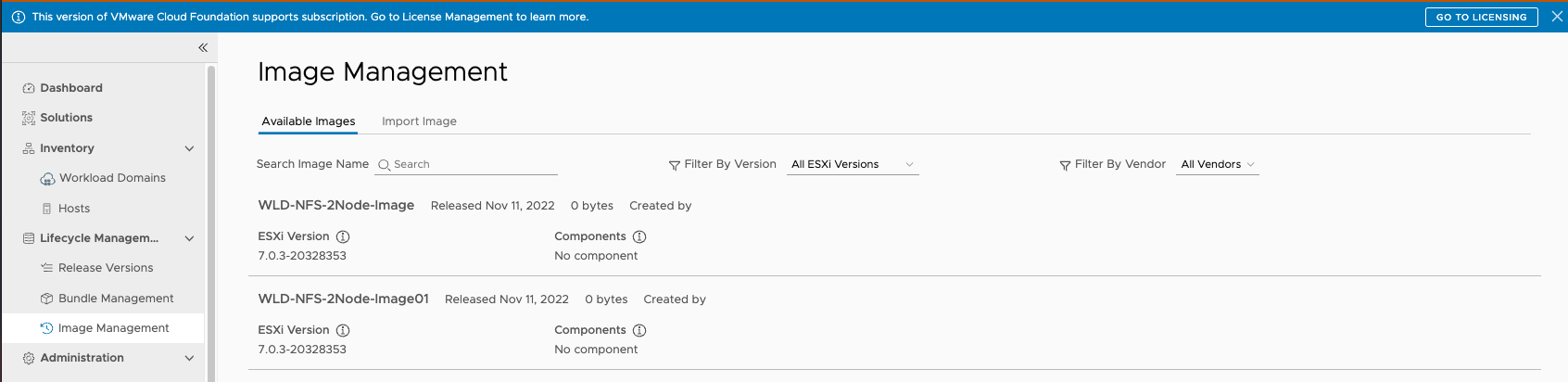Collapse the Lifecycle Management section
This screenshot has height=382, width=1568.
pyautogui.click(x=190, y=238)
